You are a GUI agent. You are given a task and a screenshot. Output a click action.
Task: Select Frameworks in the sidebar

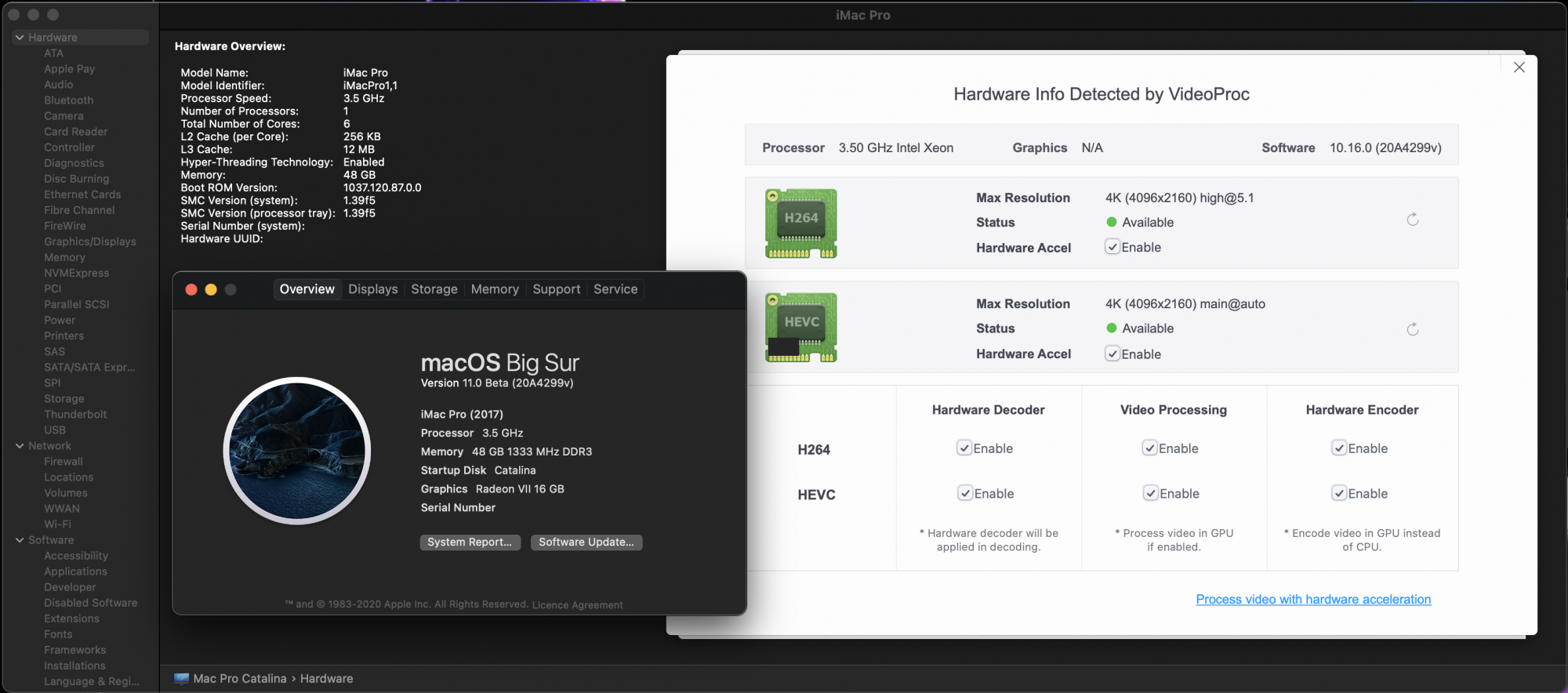click(75, 650)
